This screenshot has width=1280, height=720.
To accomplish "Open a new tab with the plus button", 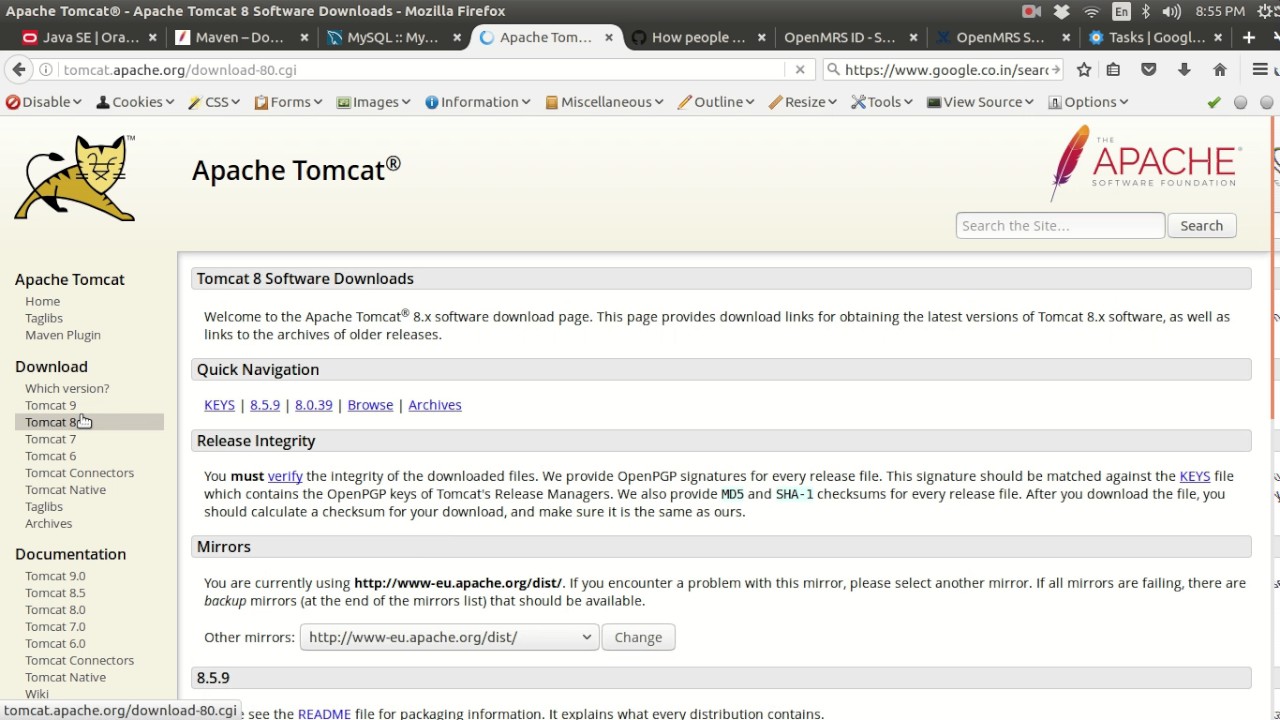I will point(1249,37).
